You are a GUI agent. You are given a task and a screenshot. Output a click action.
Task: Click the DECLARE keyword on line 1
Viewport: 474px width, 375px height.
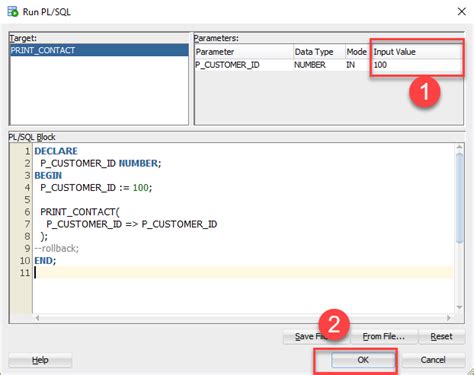(x=56, y=151)
